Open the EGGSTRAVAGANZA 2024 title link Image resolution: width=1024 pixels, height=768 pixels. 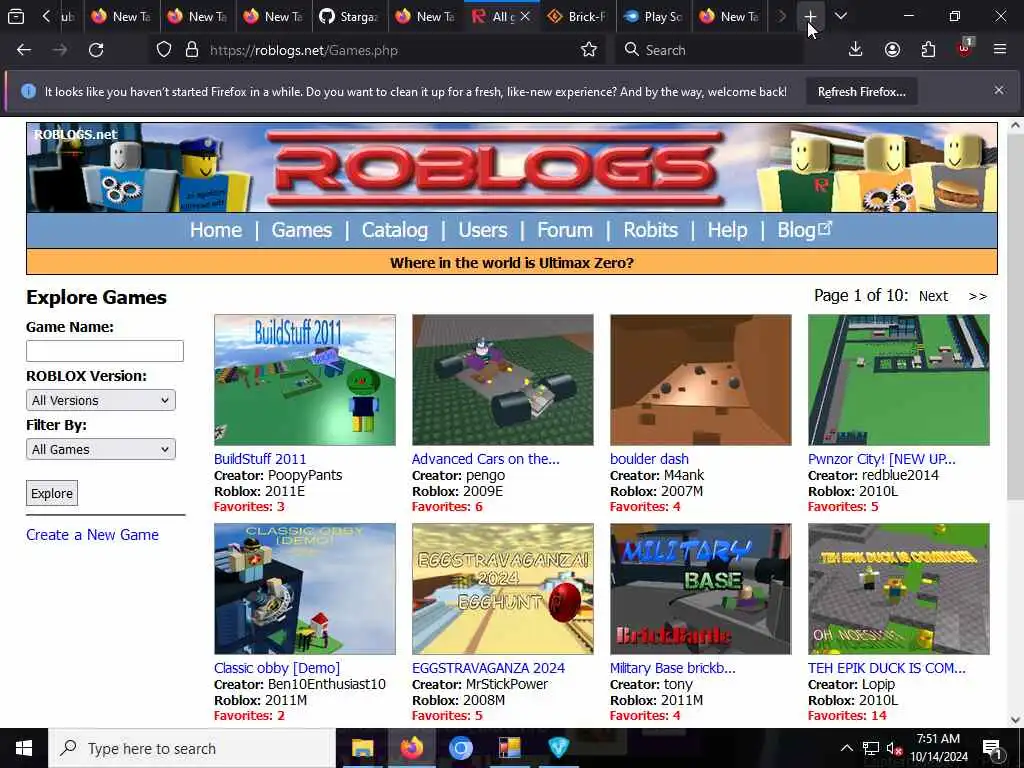tap(488, 667)
